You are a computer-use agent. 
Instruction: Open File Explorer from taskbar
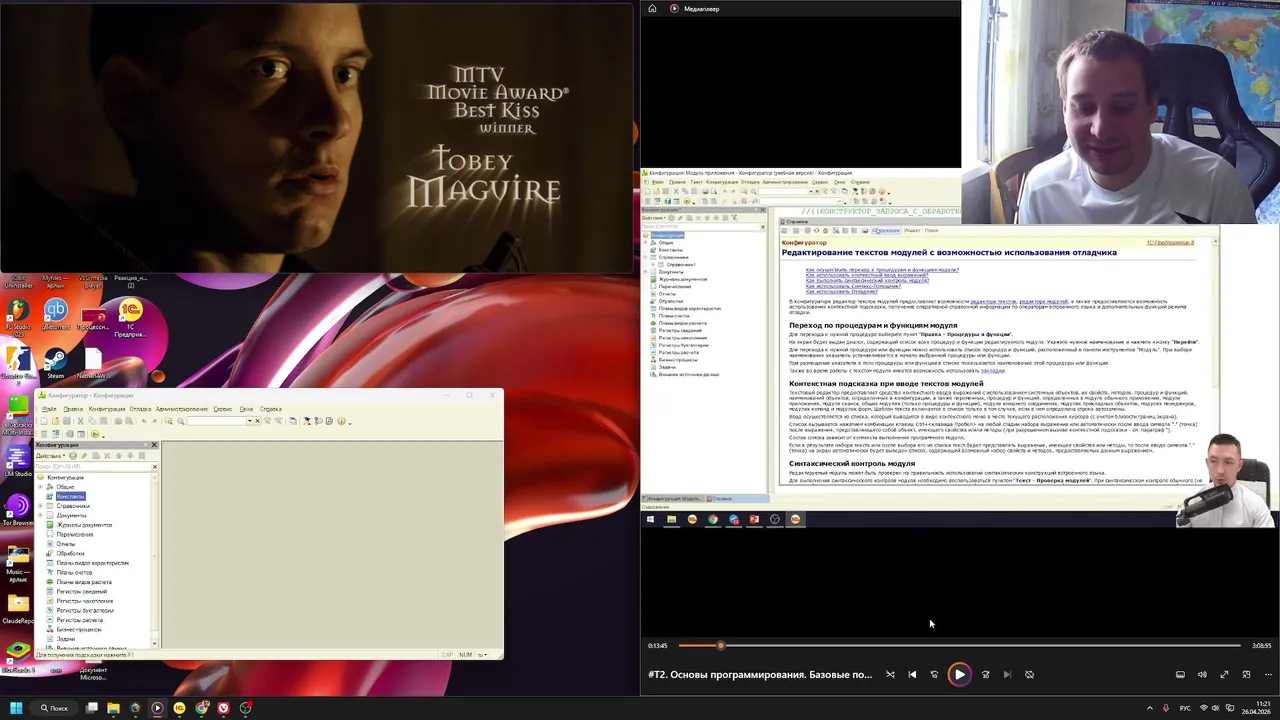tap(113, 708)
